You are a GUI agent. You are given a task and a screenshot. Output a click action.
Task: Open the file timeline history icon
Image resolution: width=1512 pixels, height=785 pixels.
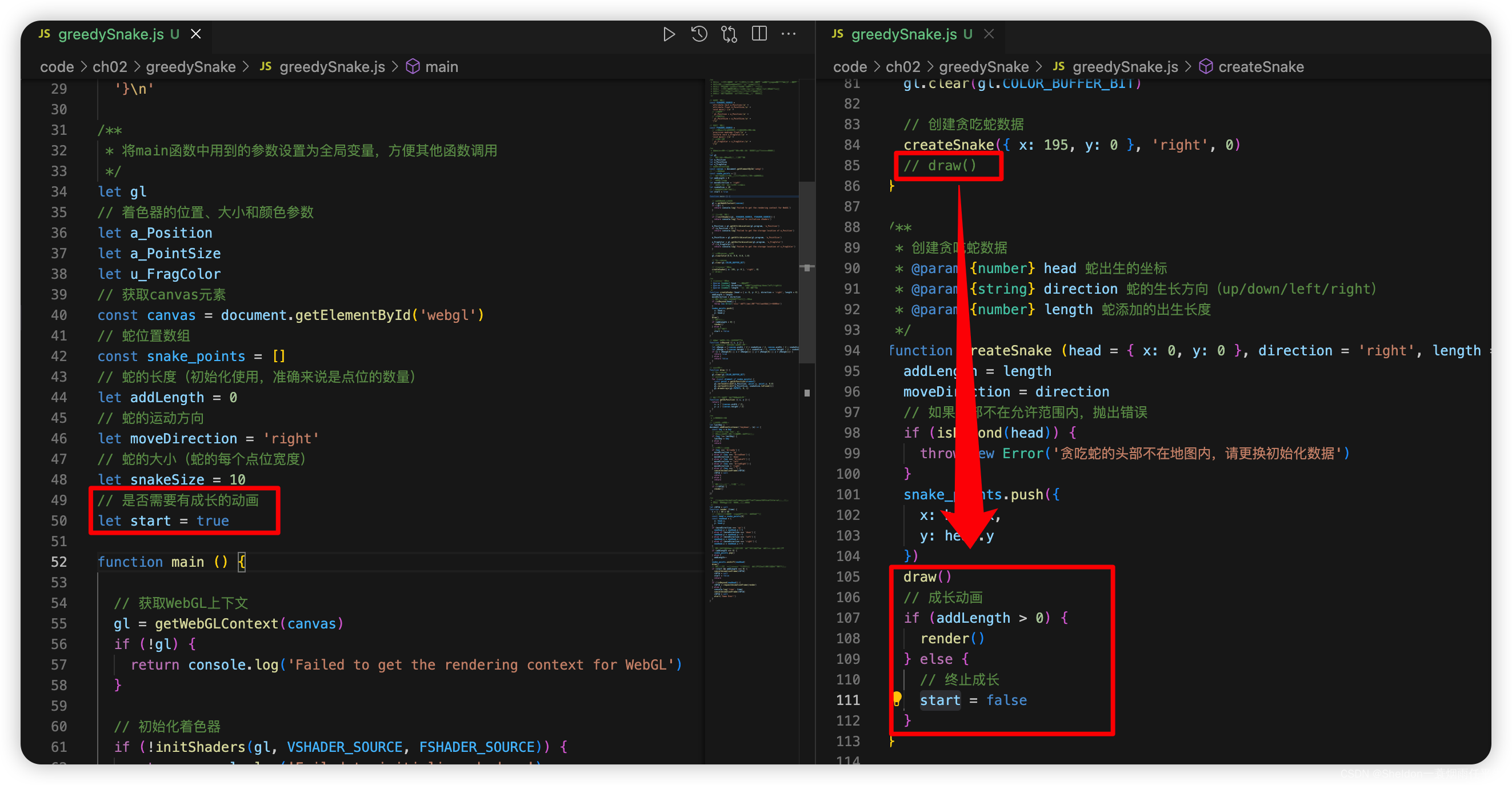pos(698,34)
